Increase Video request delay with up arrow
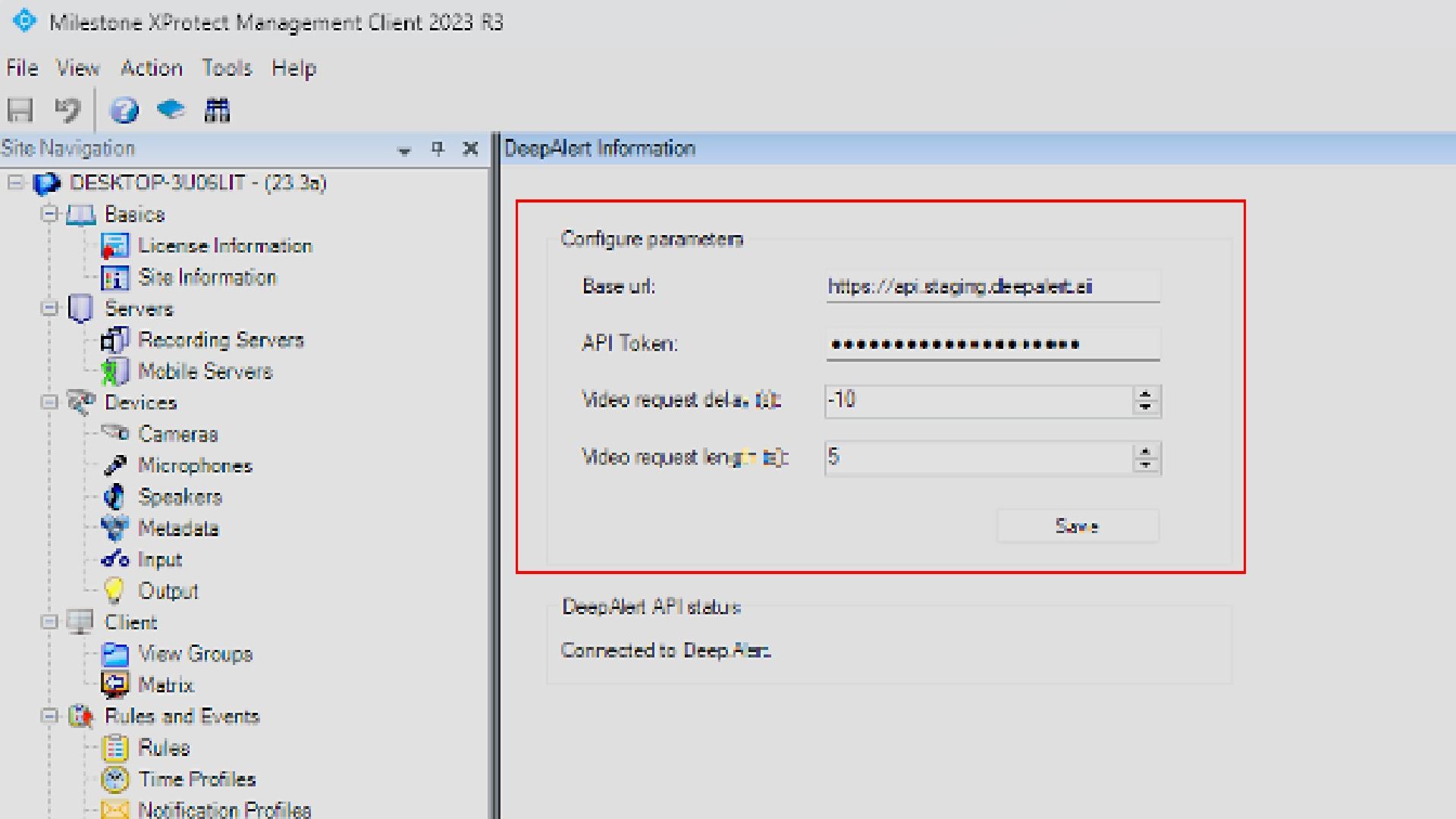This screenshot has width=1456, height=819. 1146,394
